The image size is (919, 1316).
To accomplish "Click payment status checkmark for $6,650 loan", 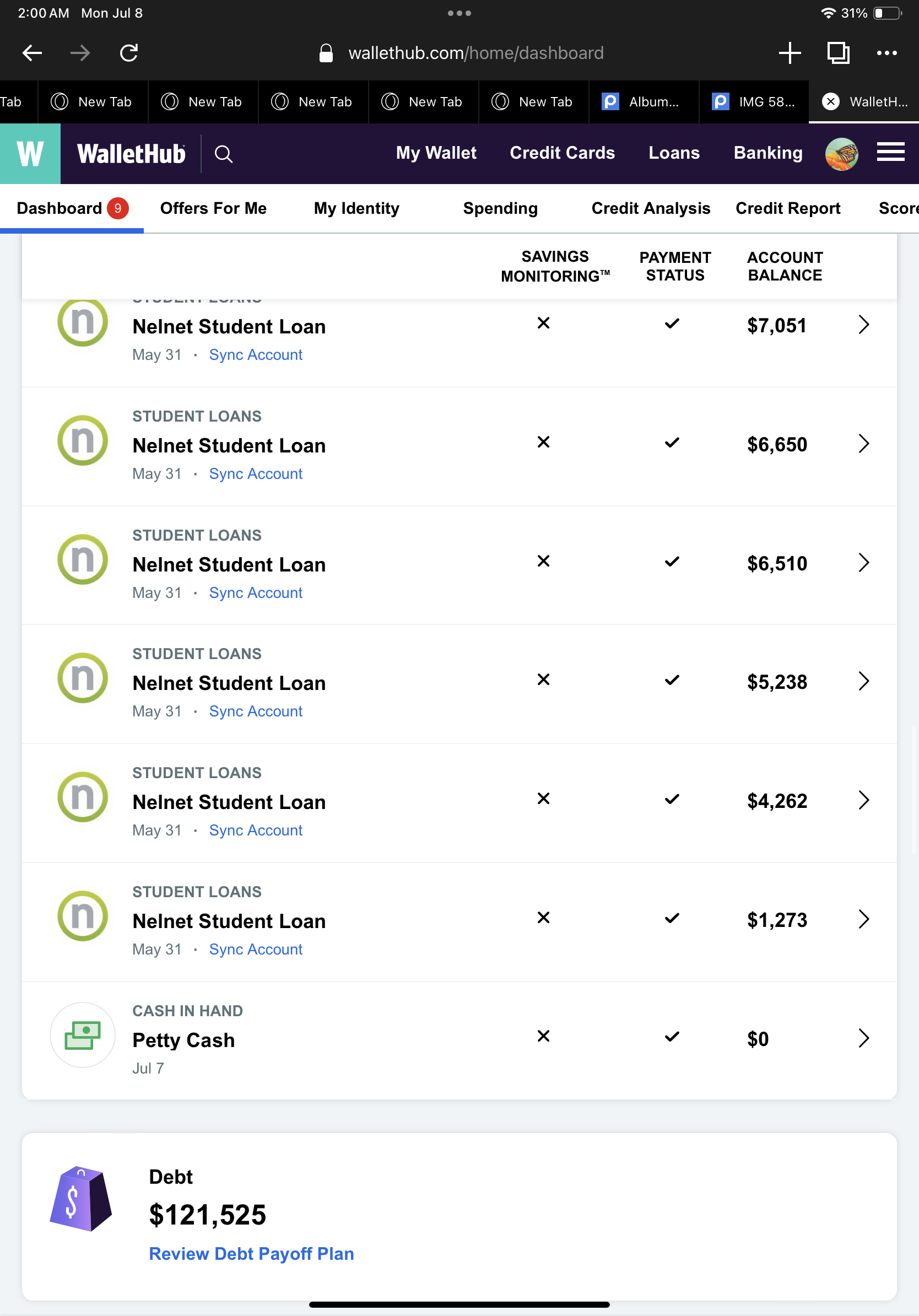I will pyautogui.click(x=672, y=443).
